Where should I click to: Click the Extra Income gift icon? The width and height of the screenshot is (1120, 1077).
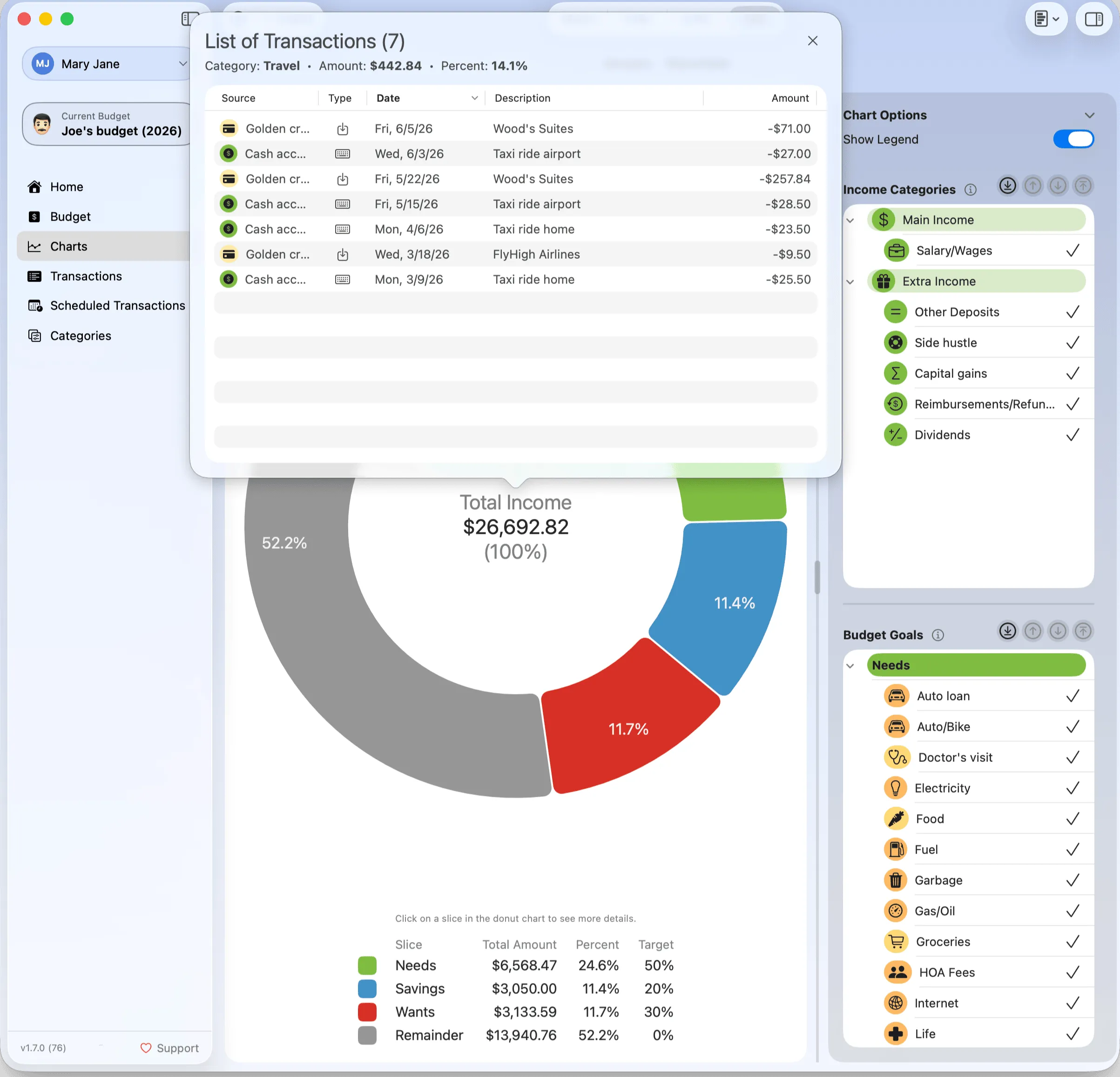click(884, 281)
